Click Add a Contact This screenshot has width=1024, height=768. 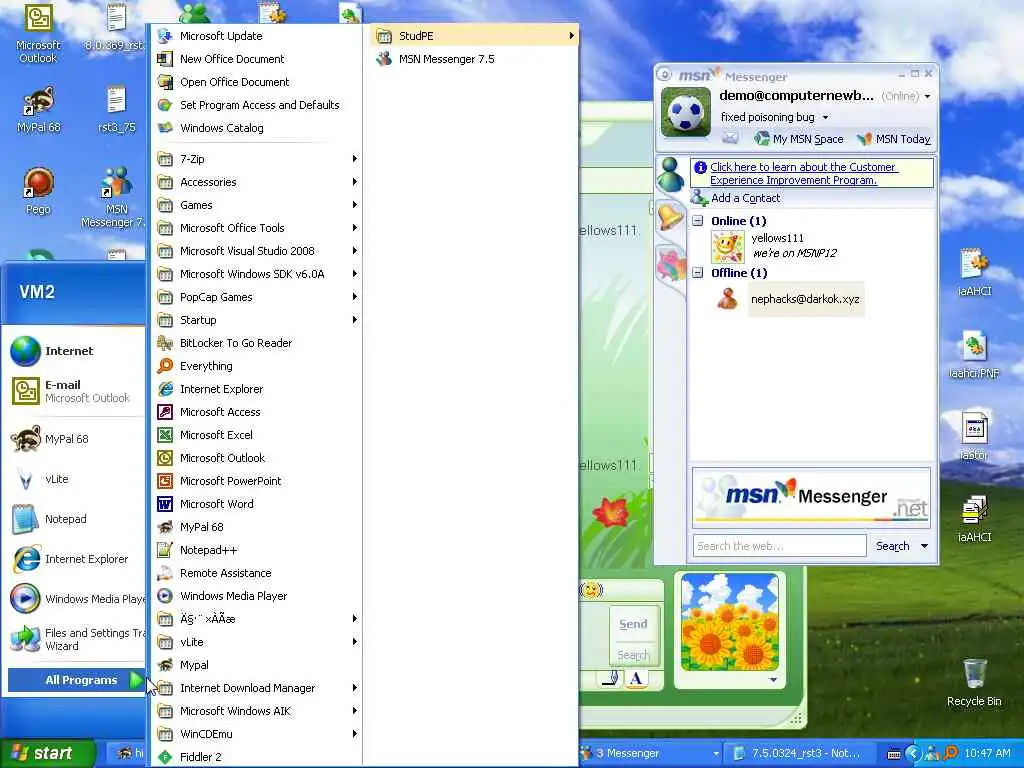(736, 198)
